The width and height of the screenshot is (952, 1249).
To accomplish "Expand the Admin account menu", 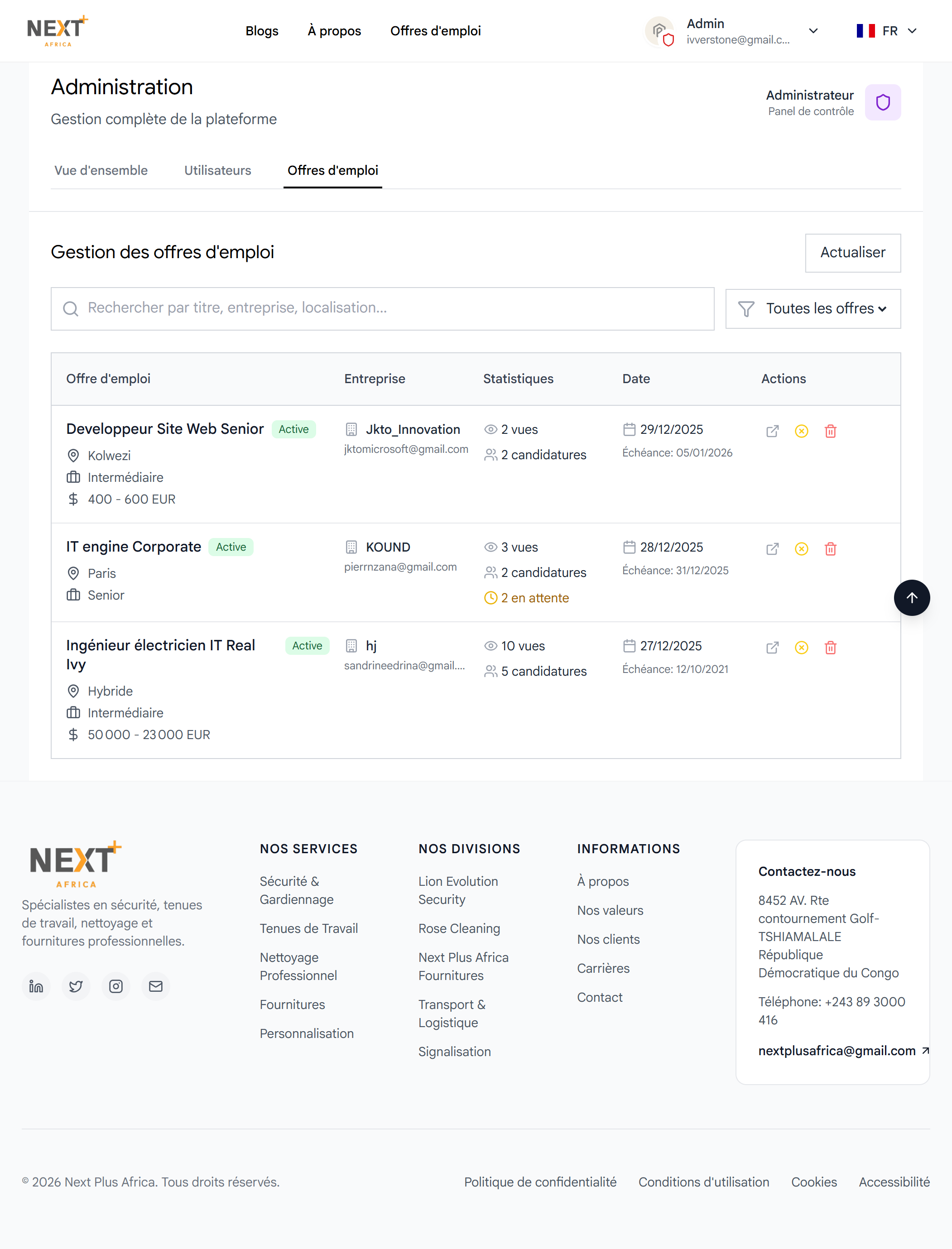I will [x=813, y=31].
